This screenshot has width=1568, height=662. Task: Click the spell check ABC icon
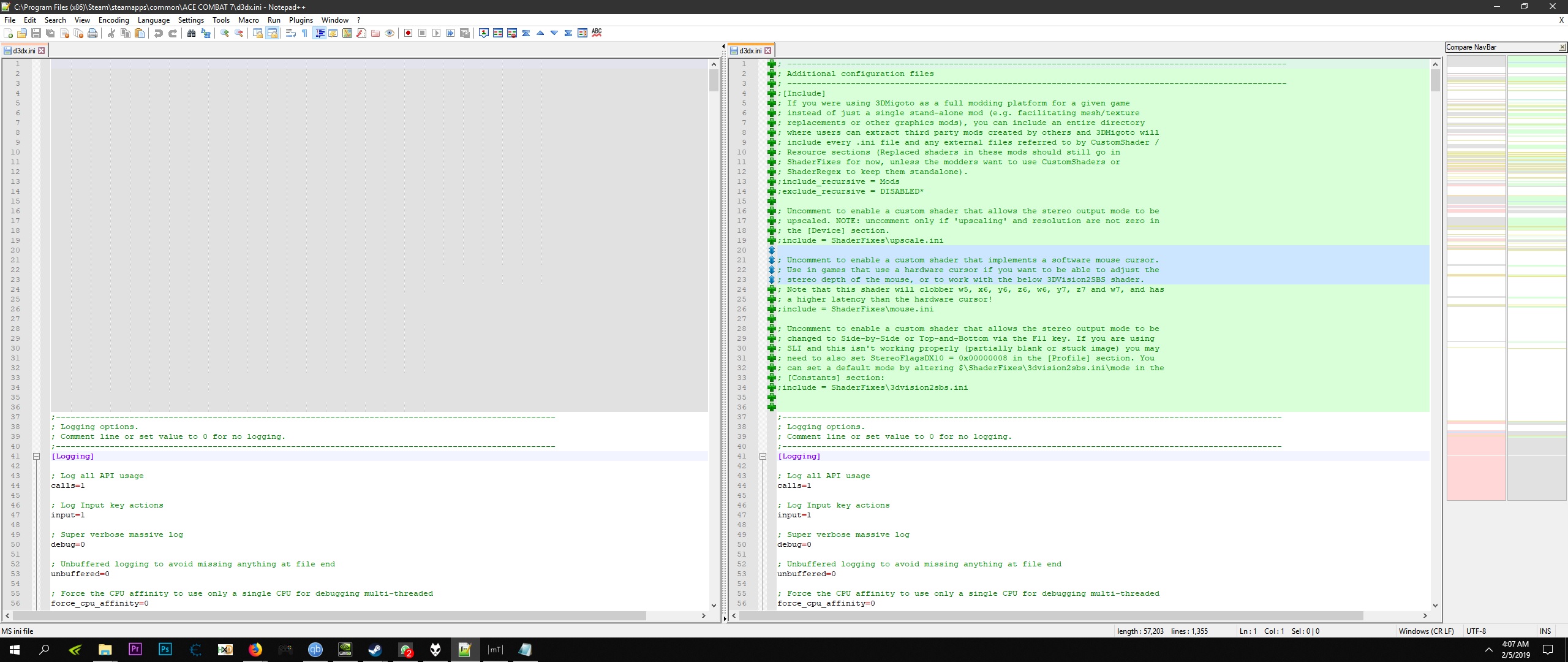(x=597, y=33)
